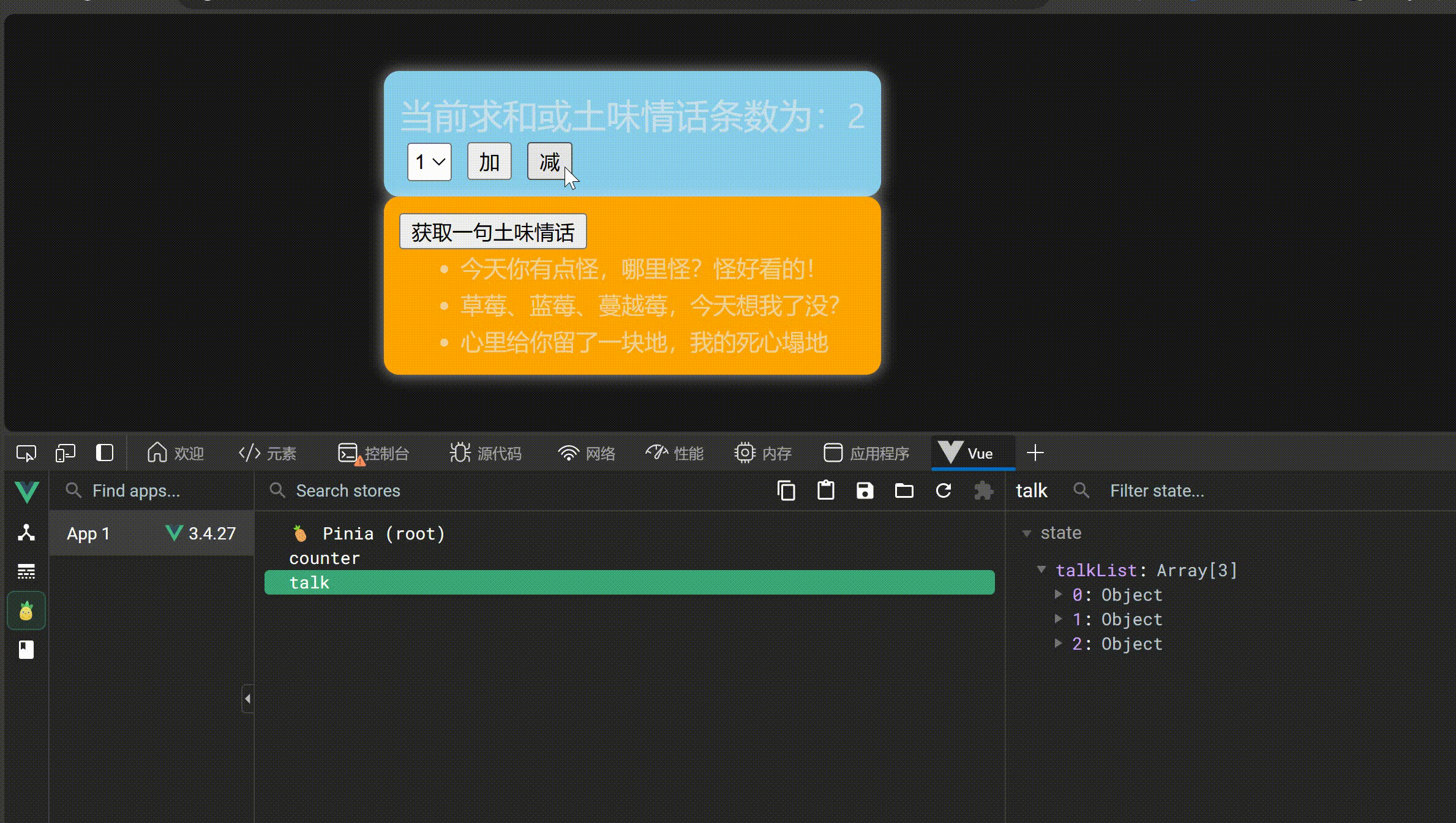
Task: Select the Pinia pineapple inspector icon
Action: coord(26,611)
